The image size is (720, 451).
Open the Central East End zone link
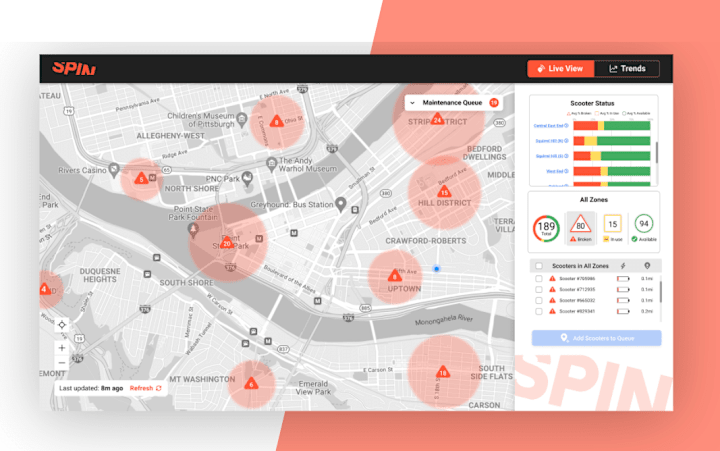click(551, 126)
